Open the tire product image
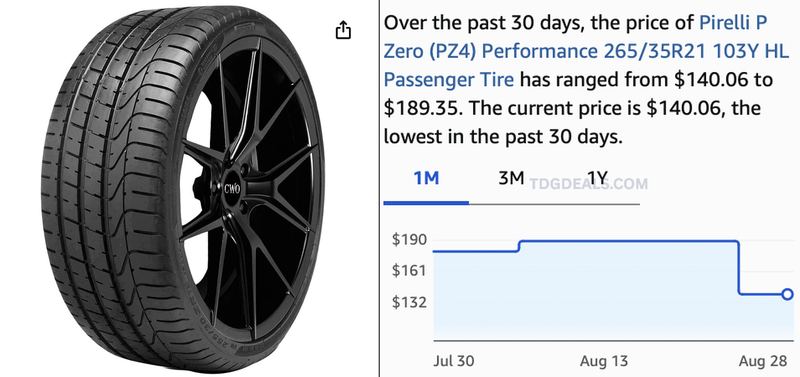The height and width of the screenshot is (377, 800). (x=182, y=188)
